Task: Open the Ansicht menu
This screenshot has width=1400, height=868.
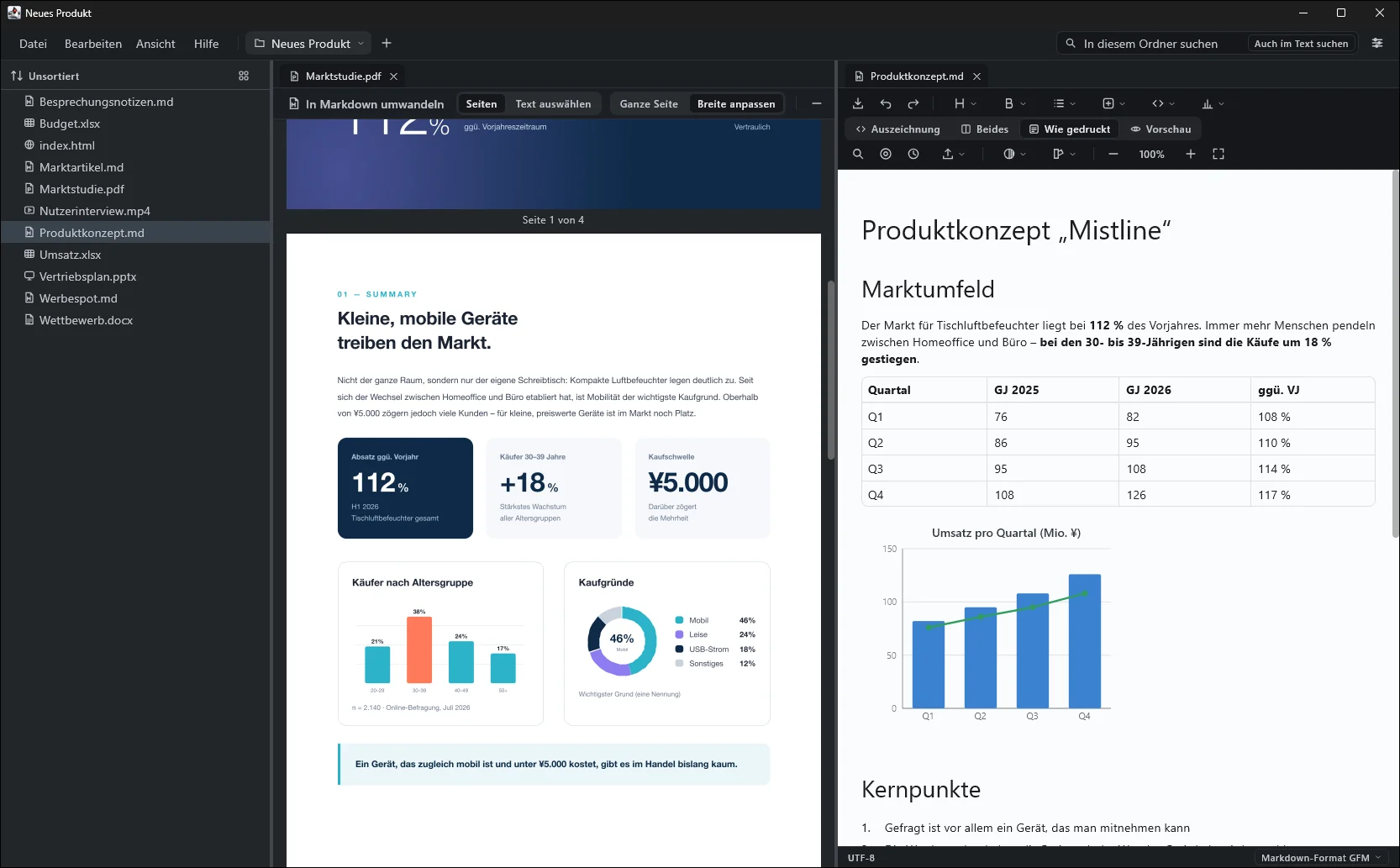Action: (155, 44)
